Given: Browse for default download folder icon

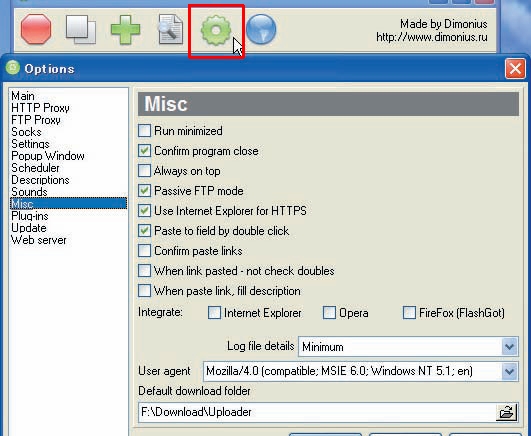Looking at the screenshot, I should tap(506, 412).
